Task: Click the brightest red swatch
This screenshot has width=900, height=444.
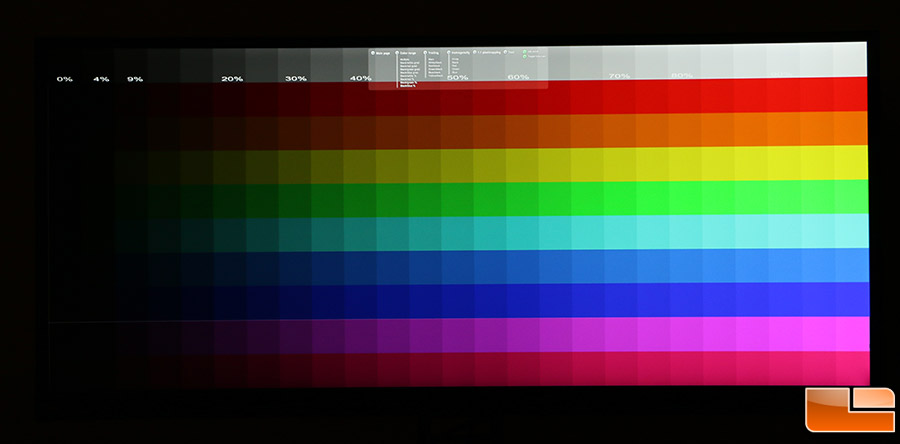Action: [851, 94]
